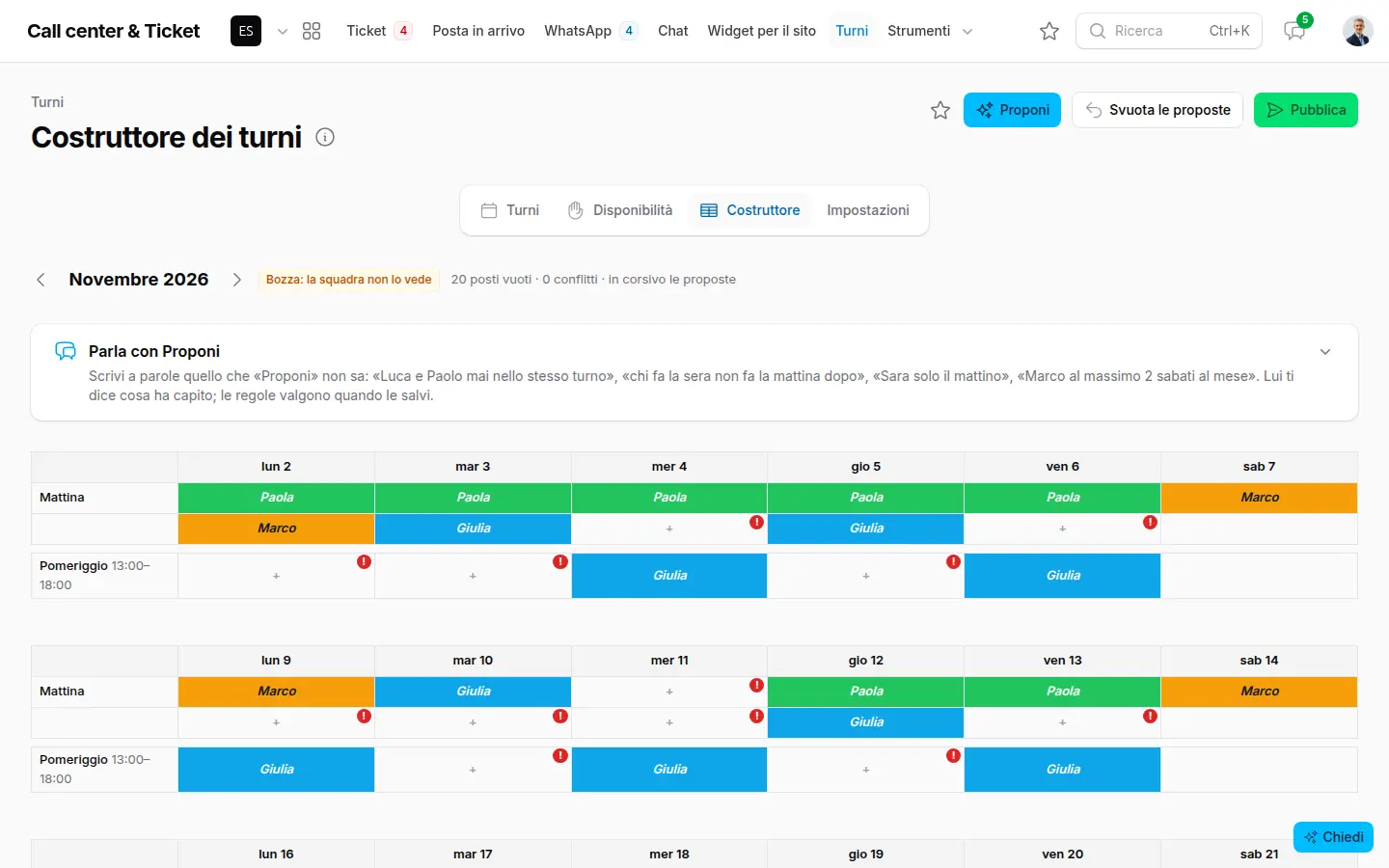1389x868 pixels.
Task: Click warning icon on gio 12 Pomeriggio
Action: (953, 755)
